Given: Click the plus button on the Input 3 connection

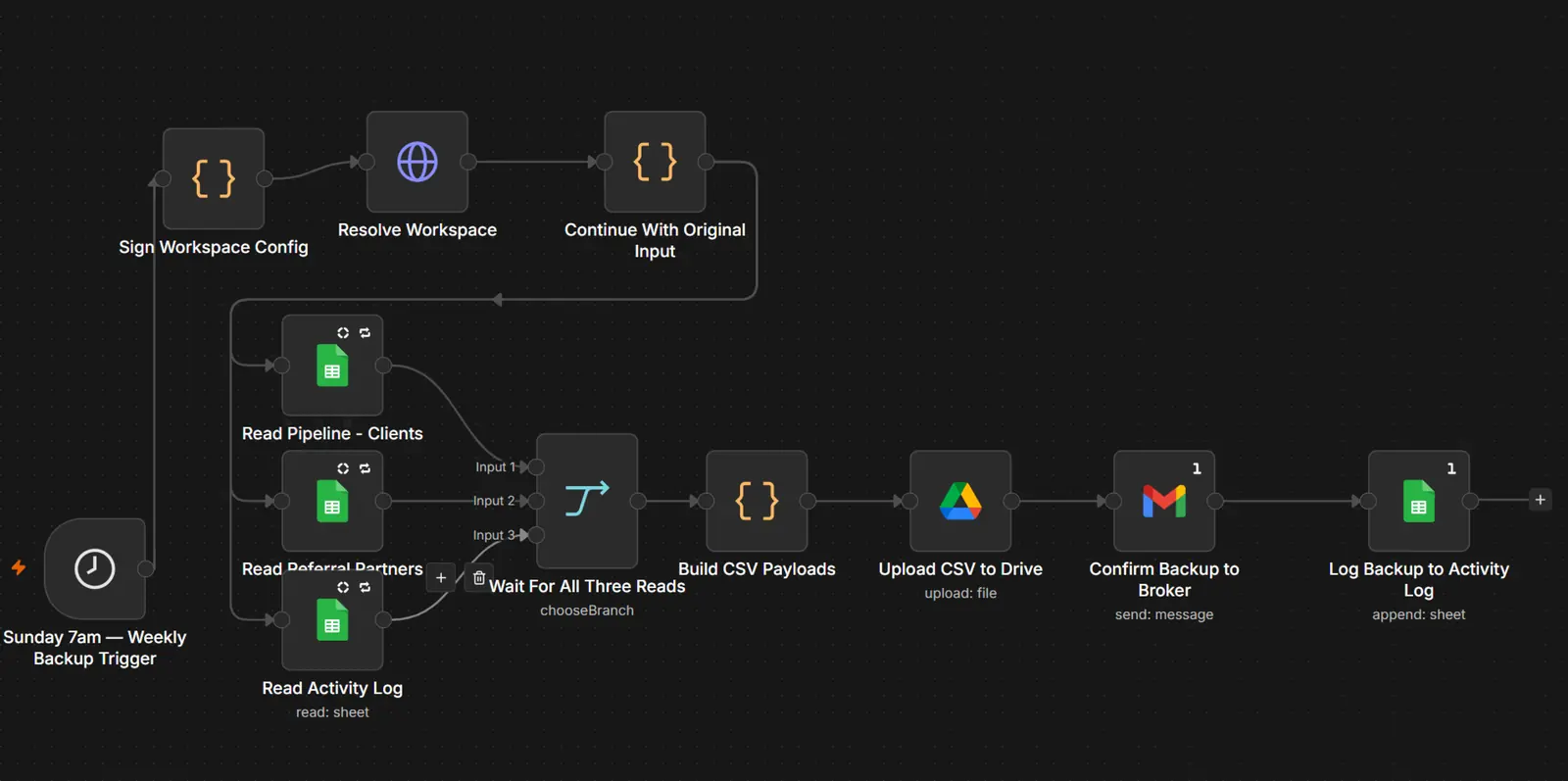Looking at the screenshot, I should 441,578.
